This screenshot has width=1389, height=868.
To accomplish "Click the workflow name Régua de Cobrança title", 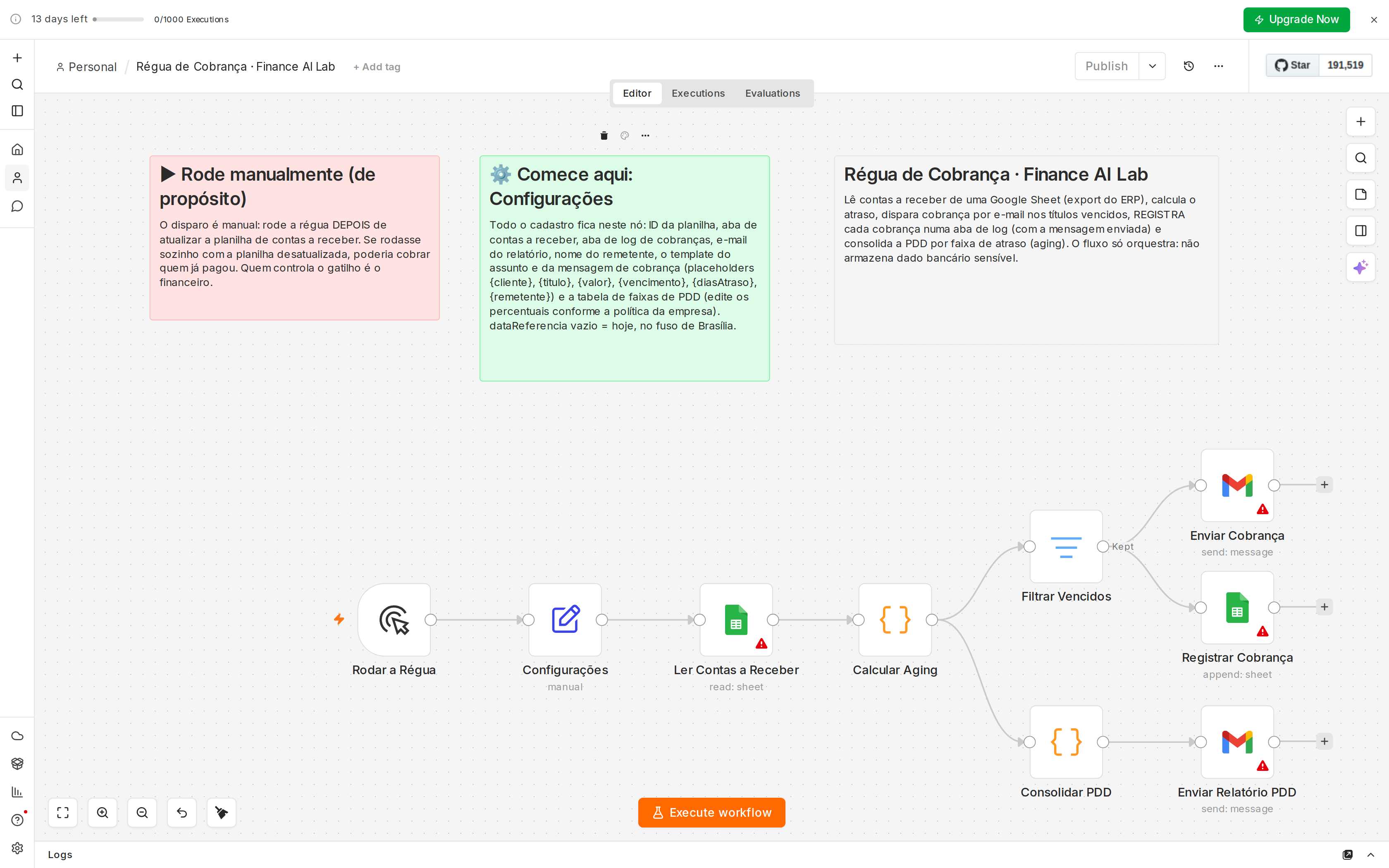I will click(x=235, y=67).
